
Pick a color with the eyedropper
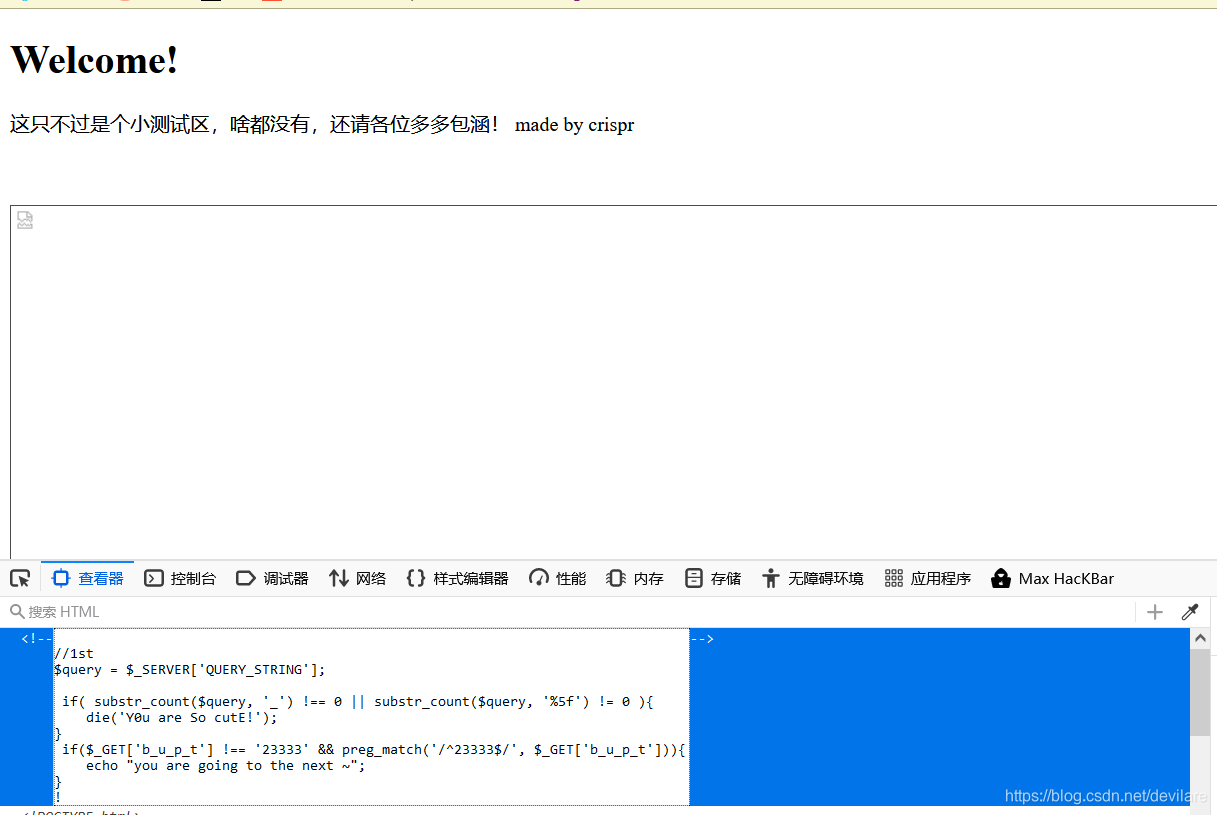click(x=1190, y=612)
